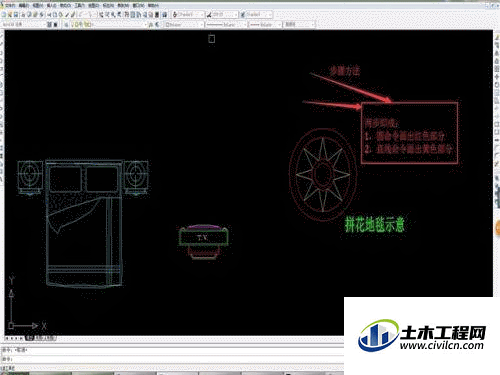Screen dimensions: 500x375
Task: Click in the command line input field
Action: tap(173, 359)
